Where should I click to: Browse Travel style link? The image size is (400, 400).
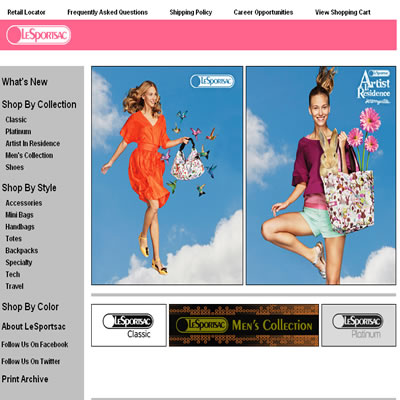click(x=14, y=286)
